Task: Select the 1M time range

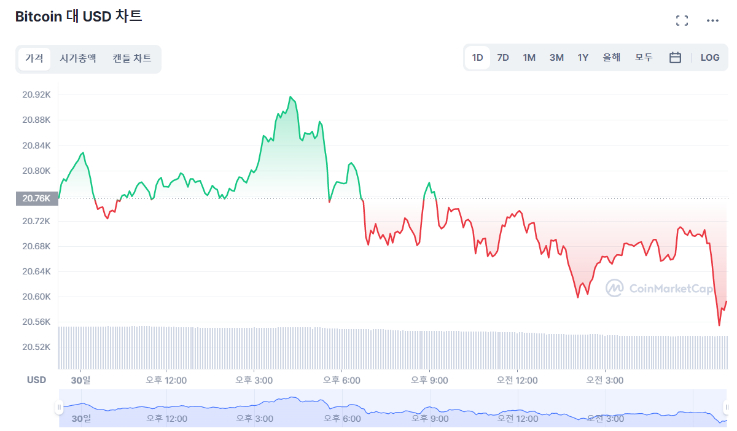Action: click(x=529, y=58)
